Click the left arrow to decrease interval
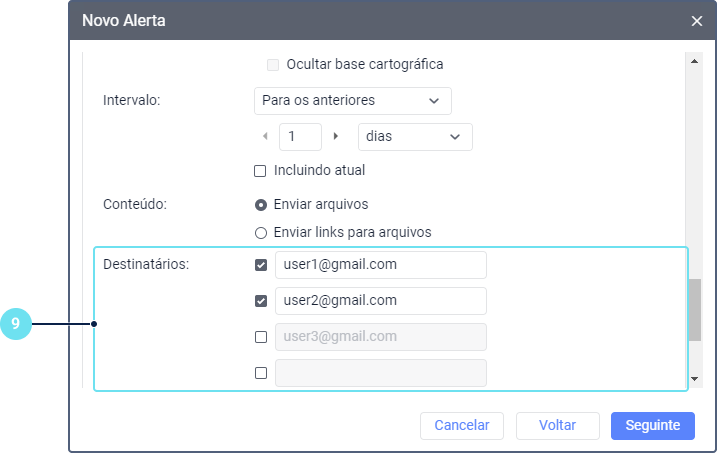This screenshot has width=717, height=453. 265,136
